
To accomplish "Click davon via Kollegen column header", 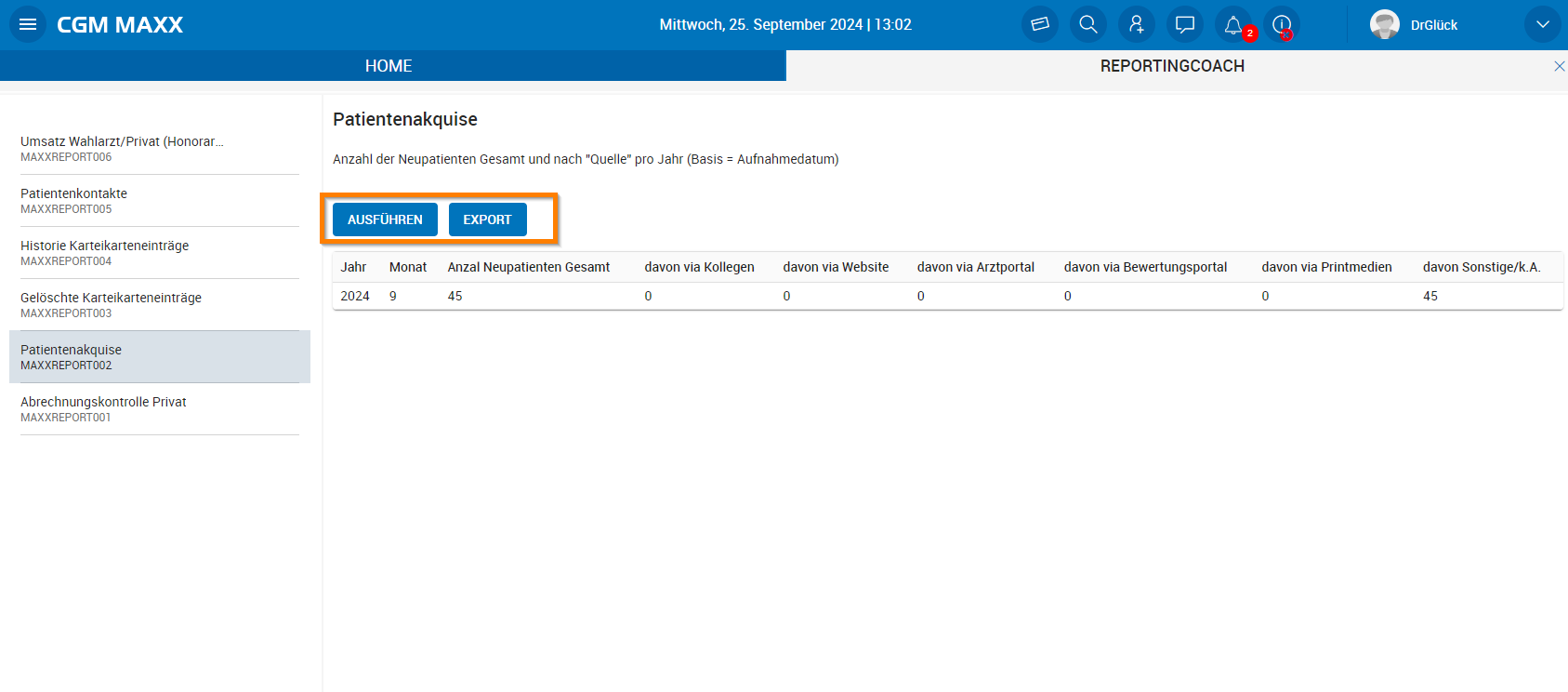I will pyautogui.click(x=699, y=267).
